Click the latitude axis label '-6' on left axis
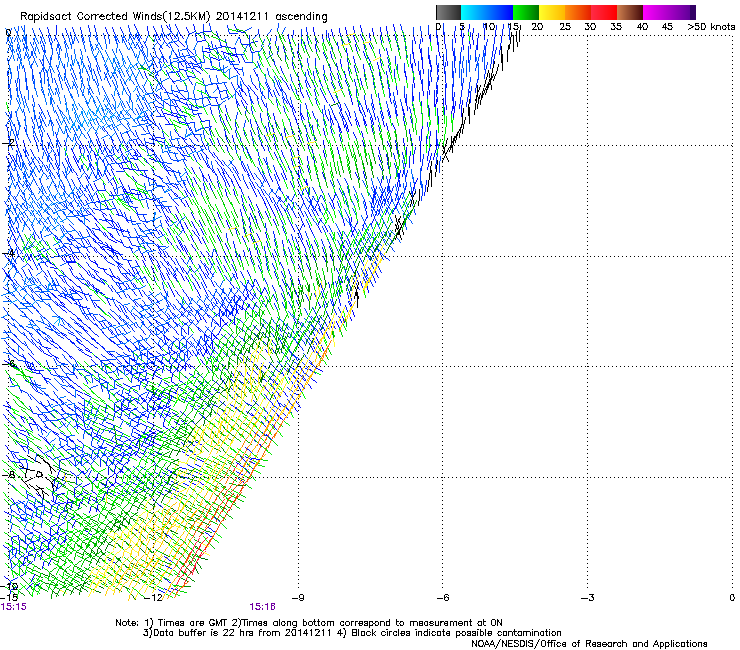This screenshot has width=740, height=650. (x=8, y=364)
